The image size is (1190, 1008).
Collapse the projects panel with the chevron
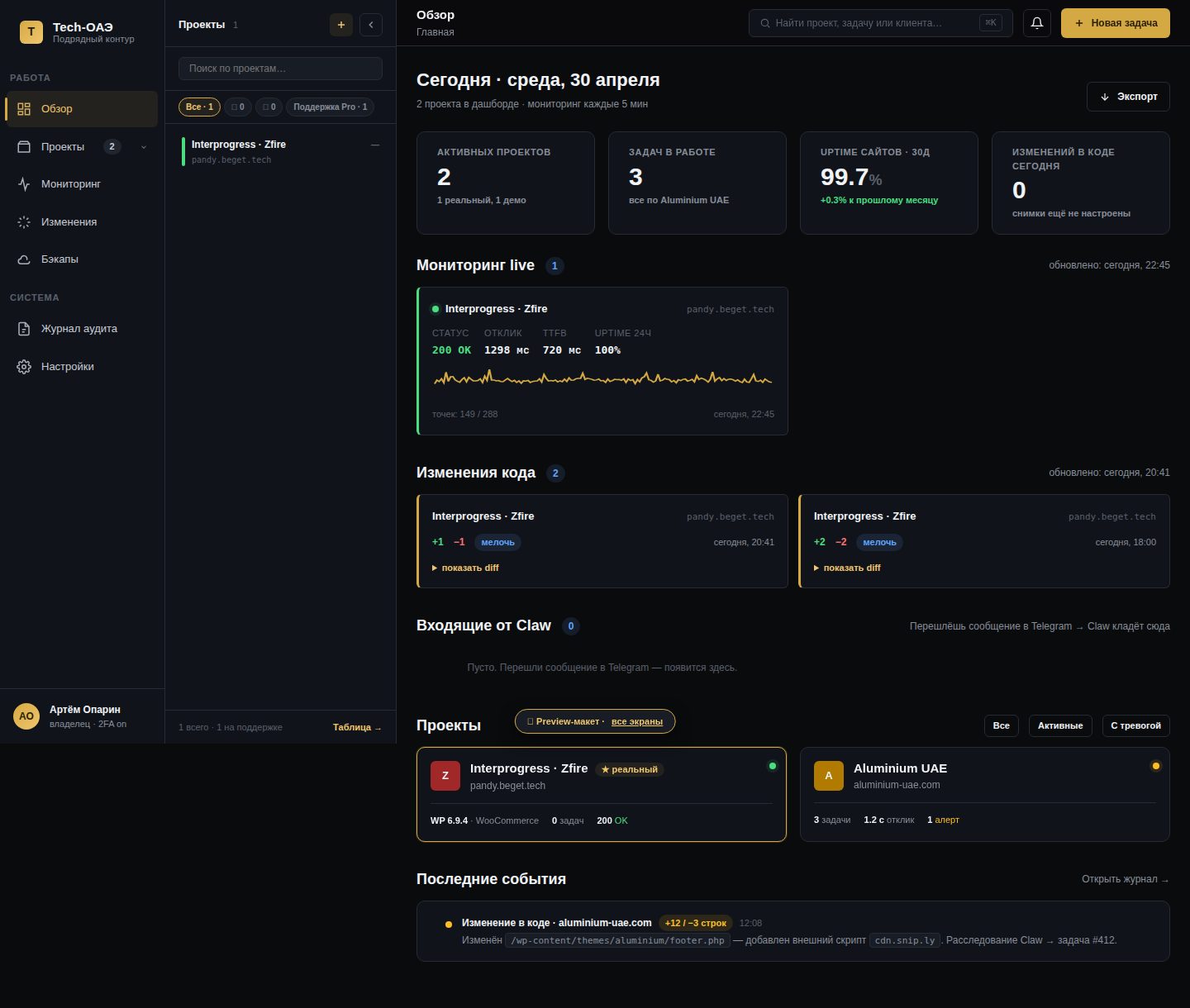(x=371, y=25)
